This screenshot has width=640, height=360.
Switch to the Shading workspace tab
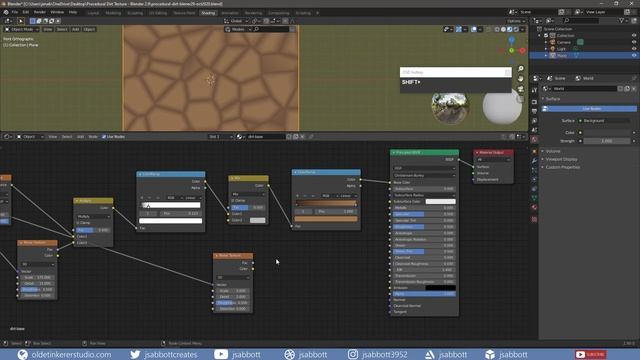click(208, 13)
